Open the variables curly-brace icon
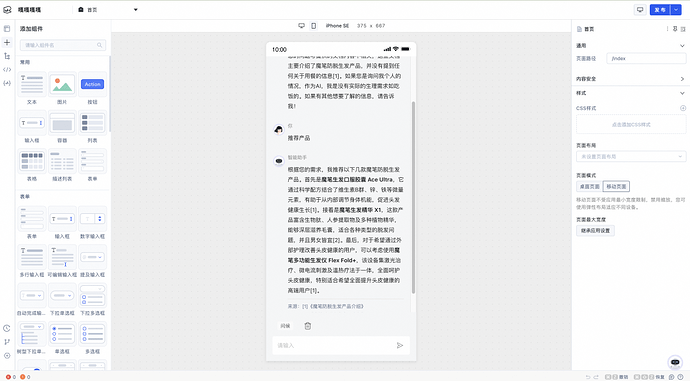Image resolution: width=690 pixels, height=381 pixels. [x=7, y=83]
